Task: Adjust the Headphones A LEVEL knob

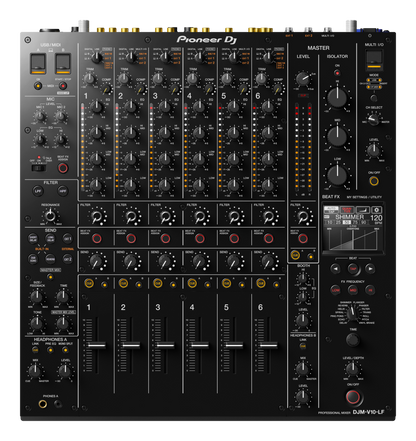Action: (65, 371)
